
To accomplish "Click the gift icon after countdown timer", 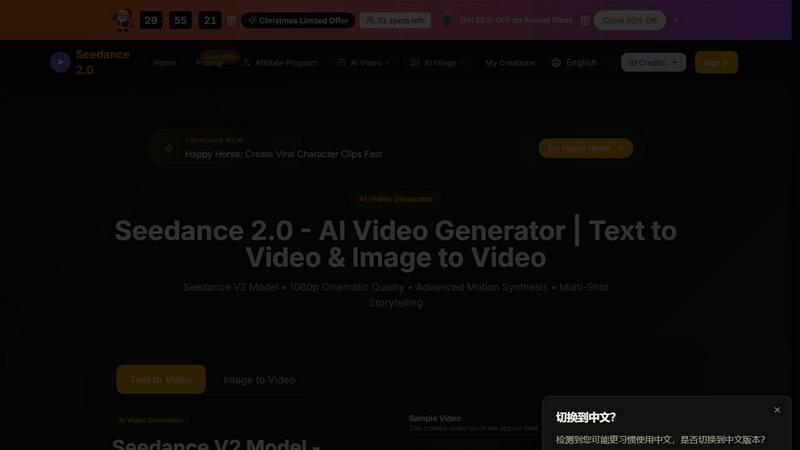I will click(231, 20).
